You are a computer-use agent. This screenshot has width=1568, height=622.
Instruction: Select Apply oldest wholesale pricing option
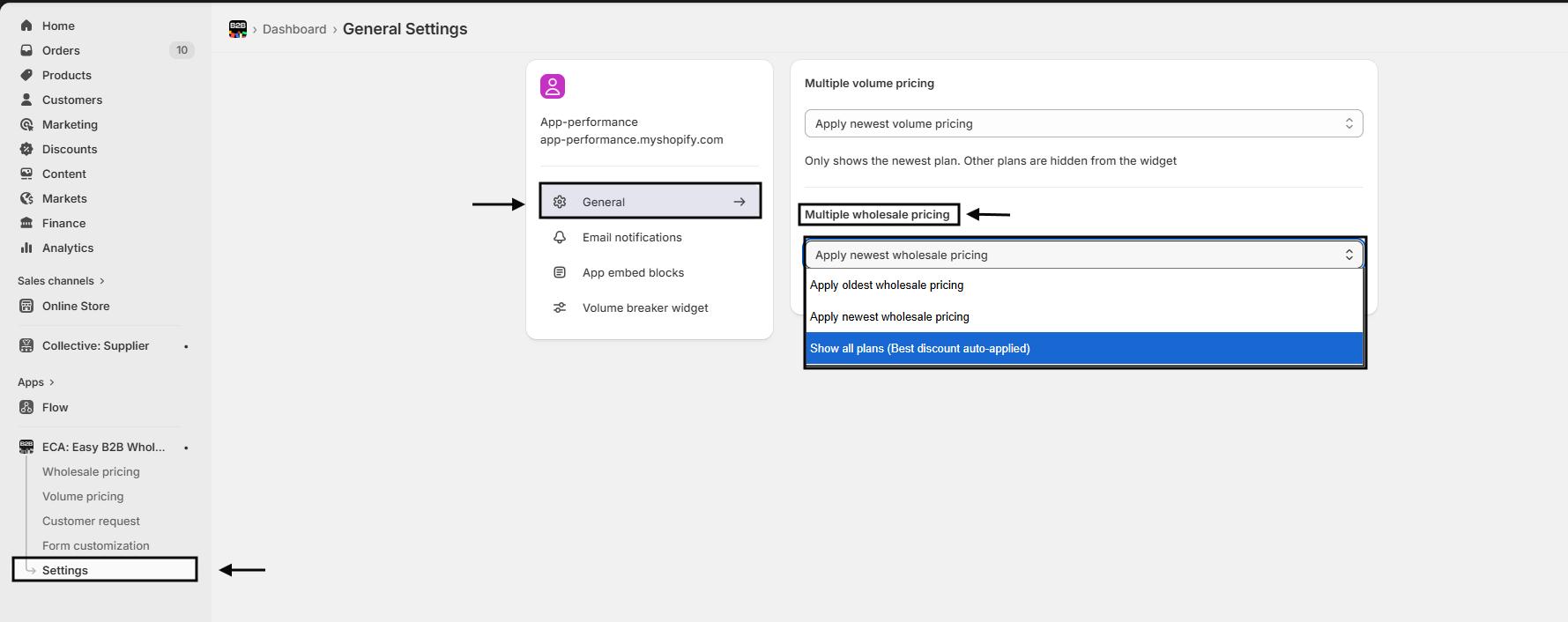point(887,285)
